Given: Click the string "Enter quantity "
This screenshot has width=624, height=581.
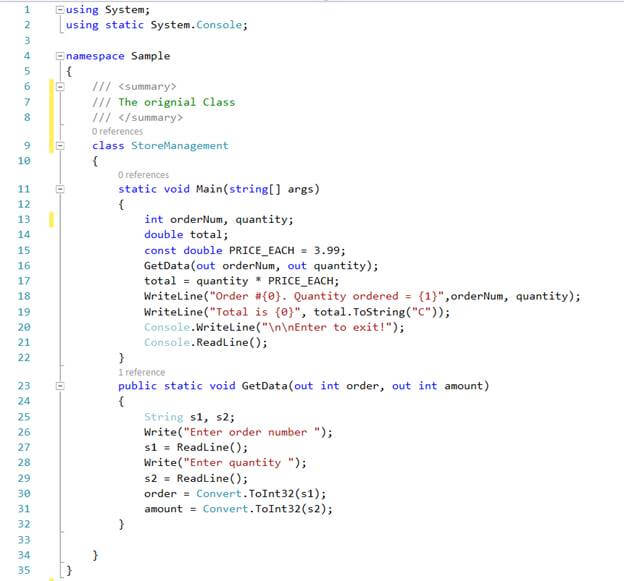Looking at the screenshot, I should [238, 462].
